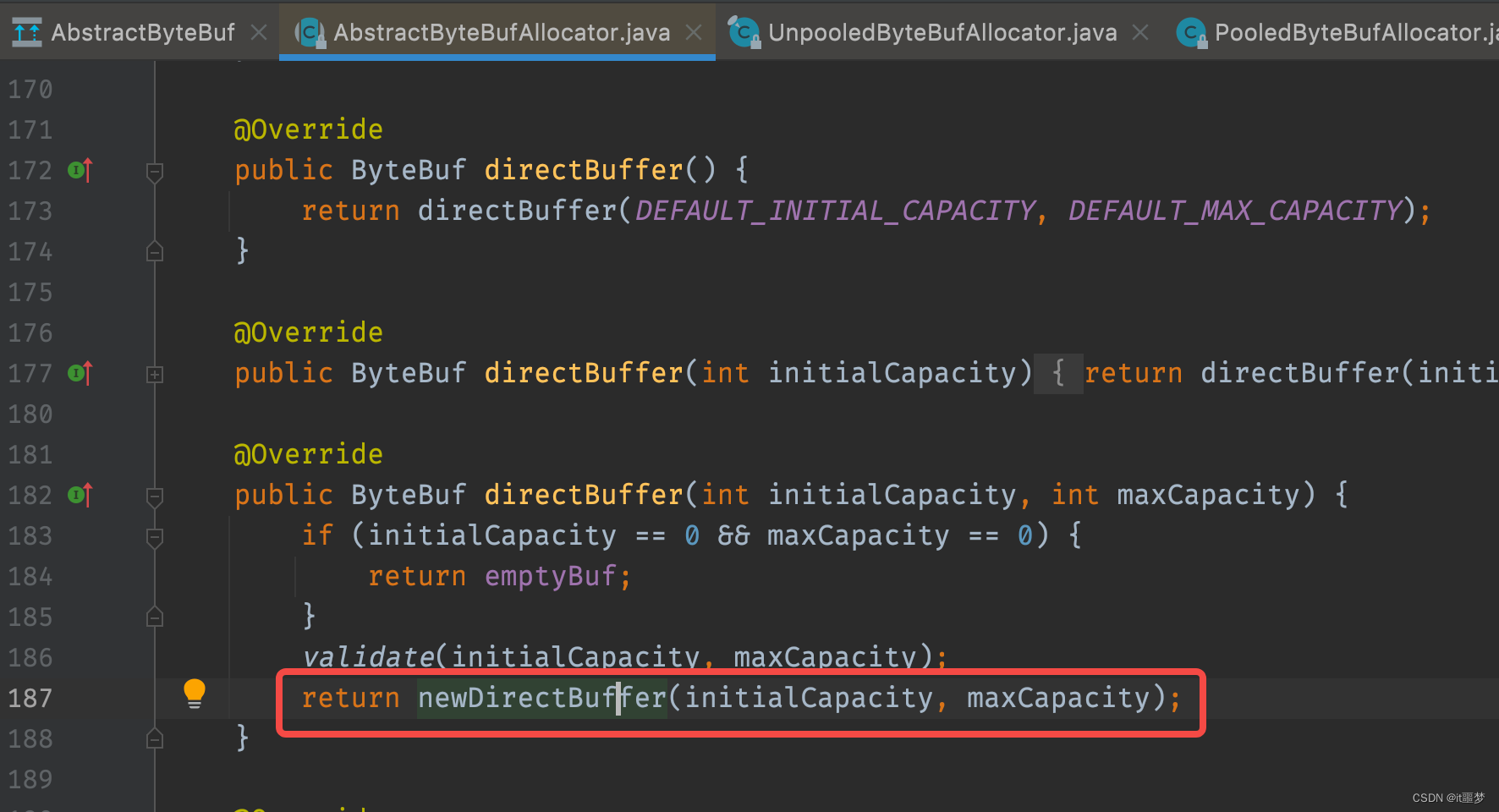The image size is (1499, 812).
Task: Click the newDirectBuffer call on line 187
Action: [x=542, y=698]
